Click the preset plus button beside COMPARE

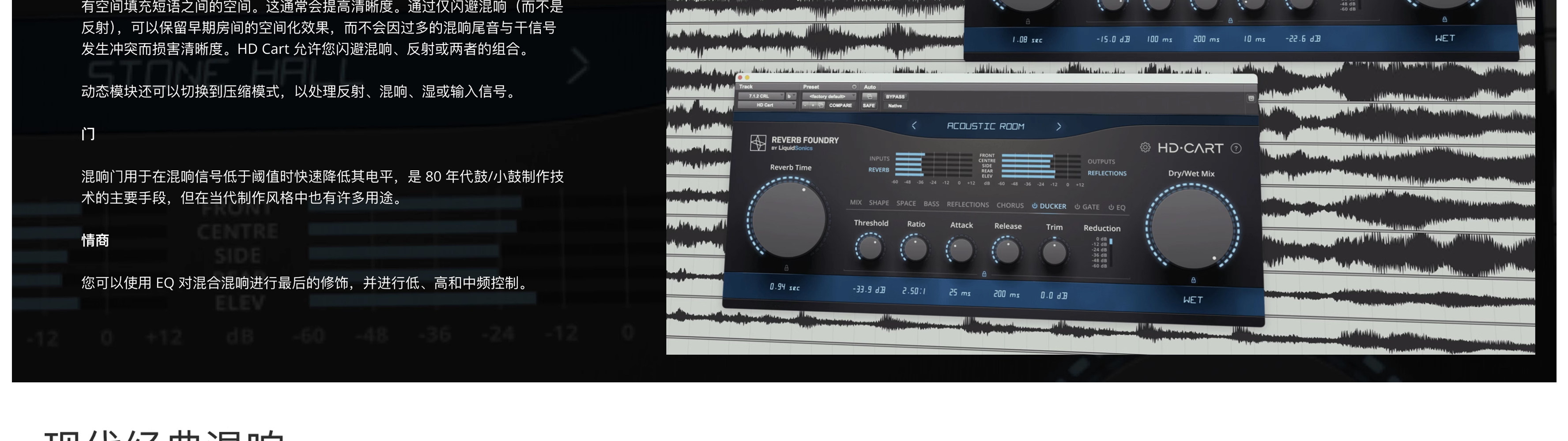click(x=813, y=105)
